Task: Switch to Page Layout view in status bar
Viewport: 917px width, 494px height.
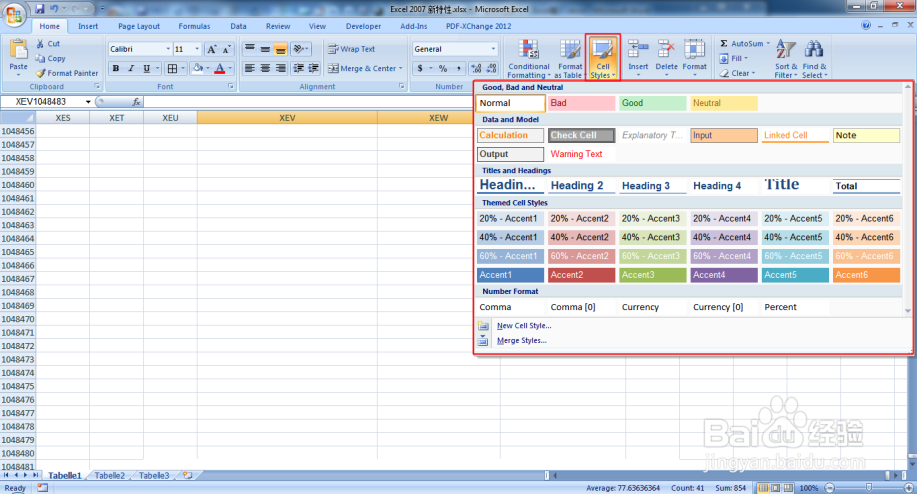Action: (x=775, y=488)
